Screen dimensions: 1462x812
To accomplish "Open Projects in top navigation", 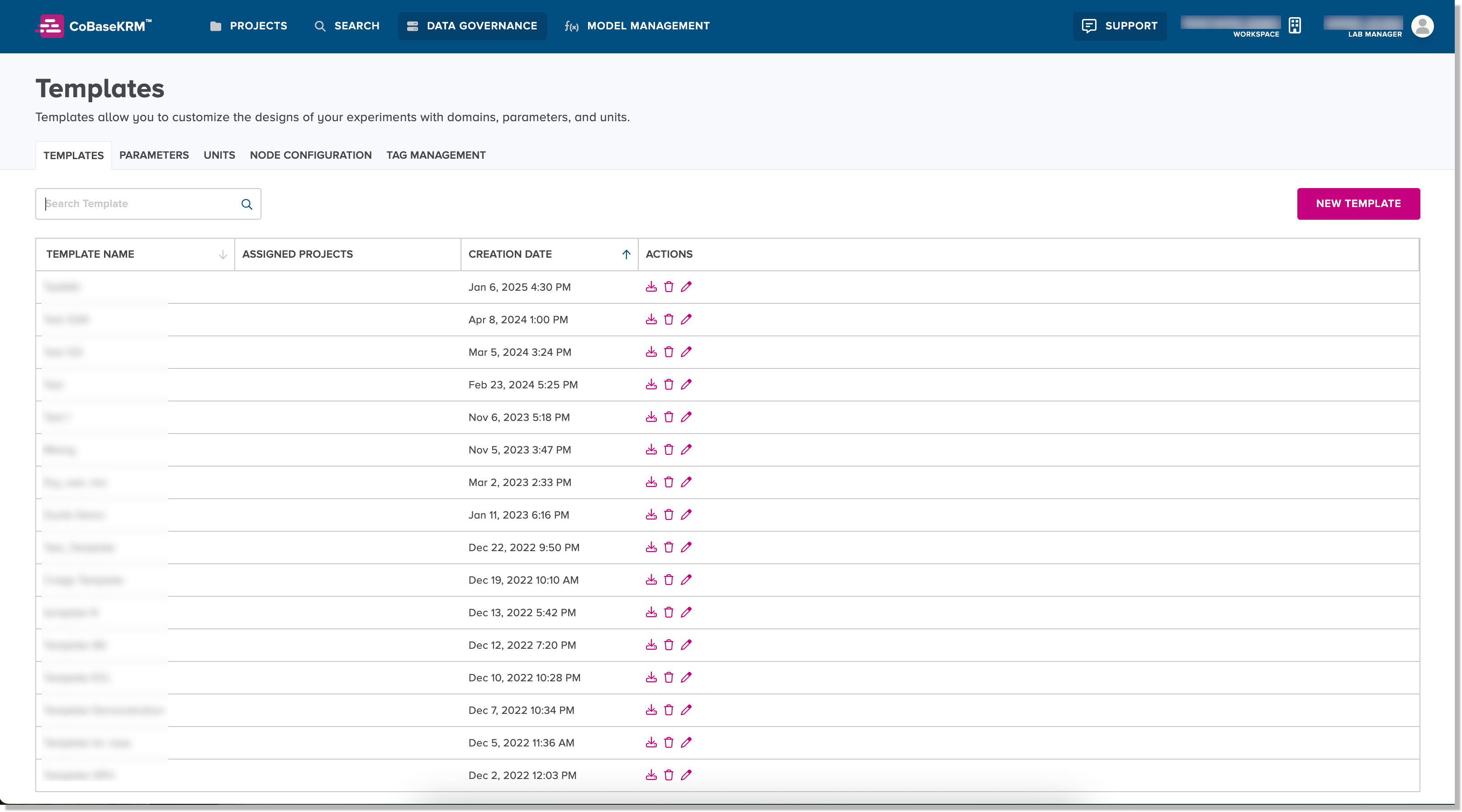I will pos(249,26).
